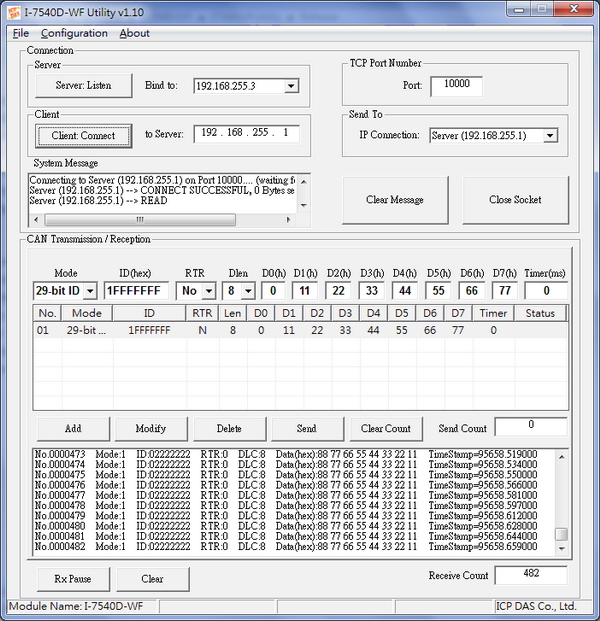Click system message scroll up arrow

(304, 181)
